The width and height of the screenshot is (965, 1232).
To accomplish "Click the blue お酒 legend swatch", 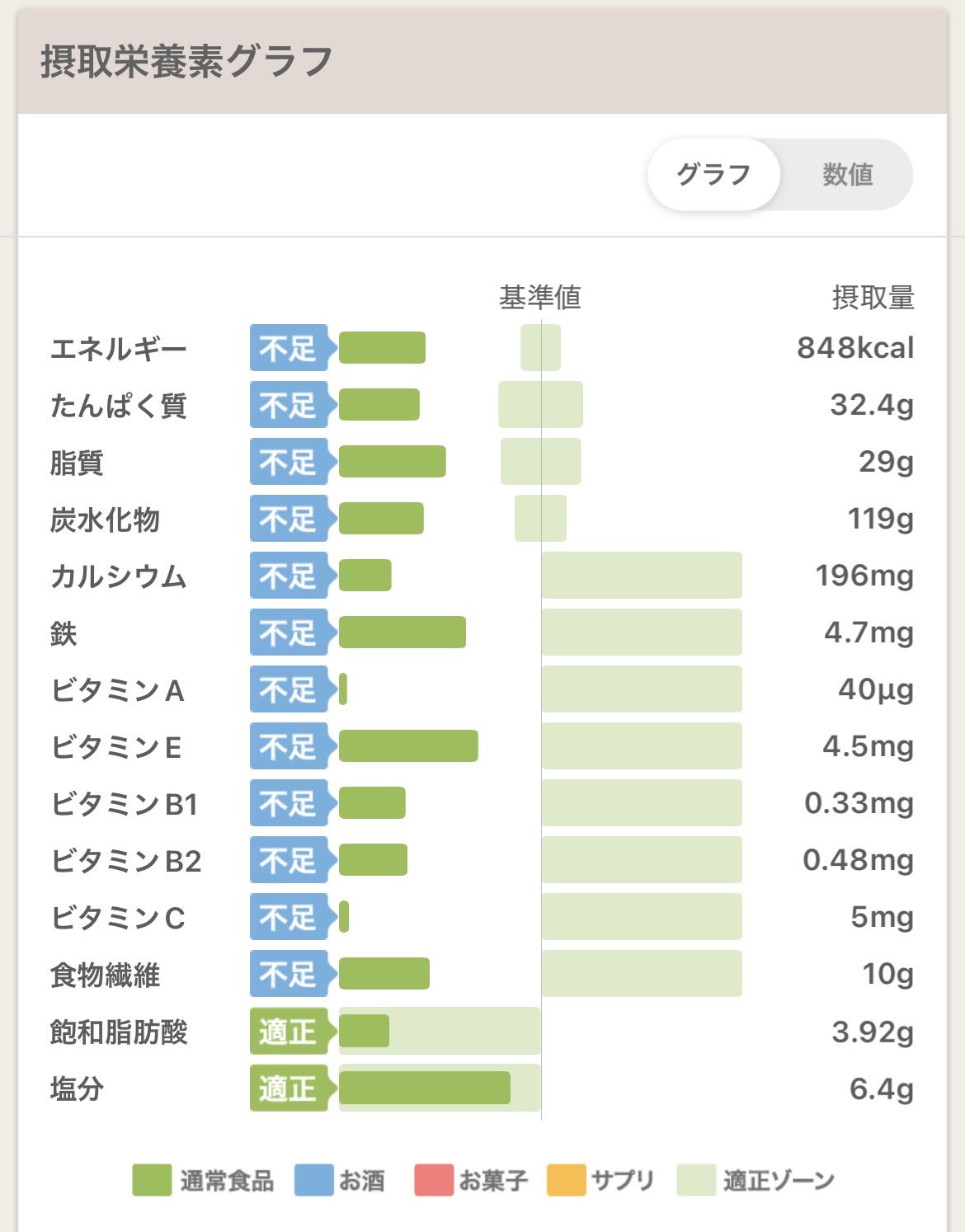I will pyautogui.click(x=314, y=1180).
